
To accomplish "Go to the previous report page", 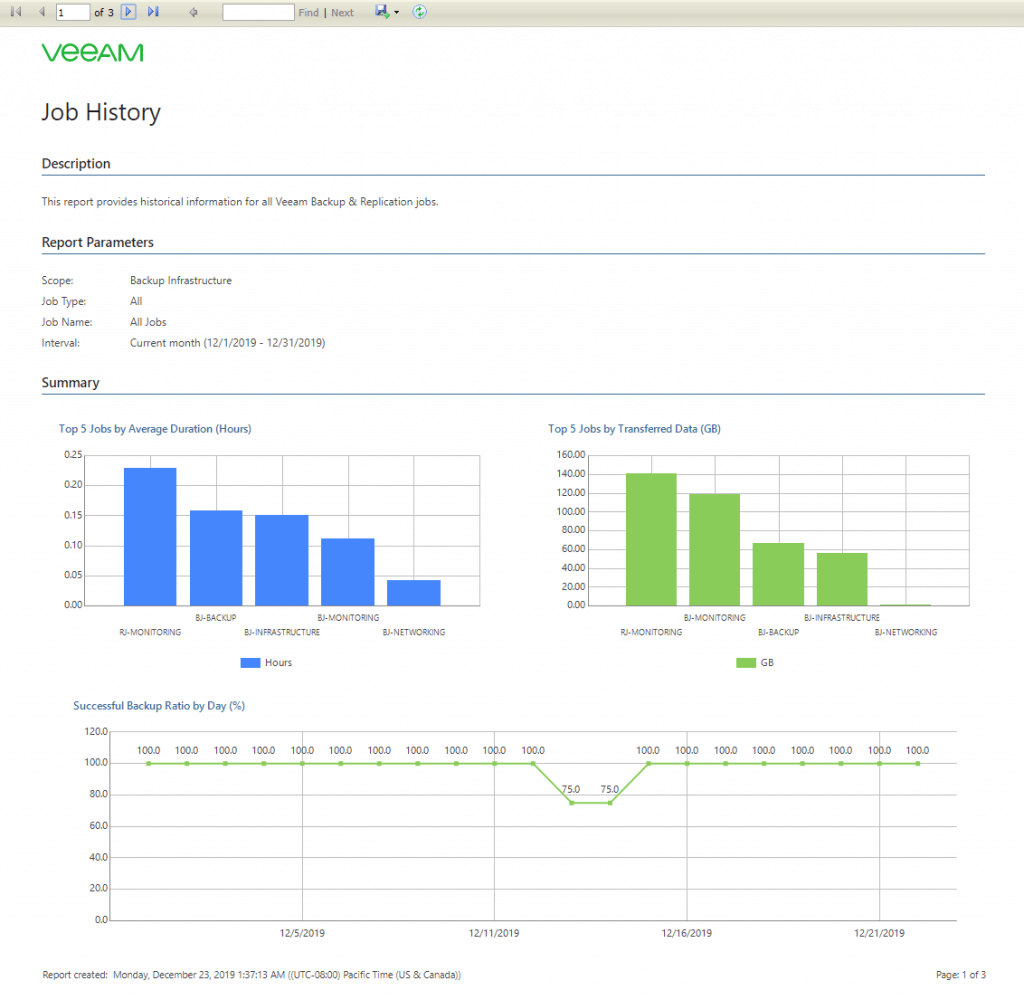I will tap(41, 12).
